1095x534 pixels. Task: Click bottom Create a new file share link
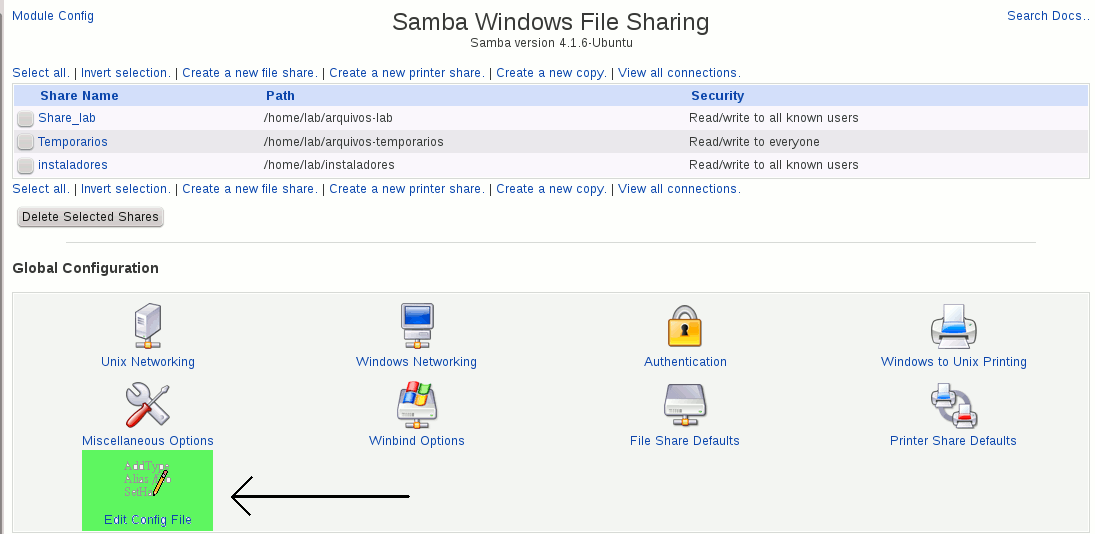point(250,188)
